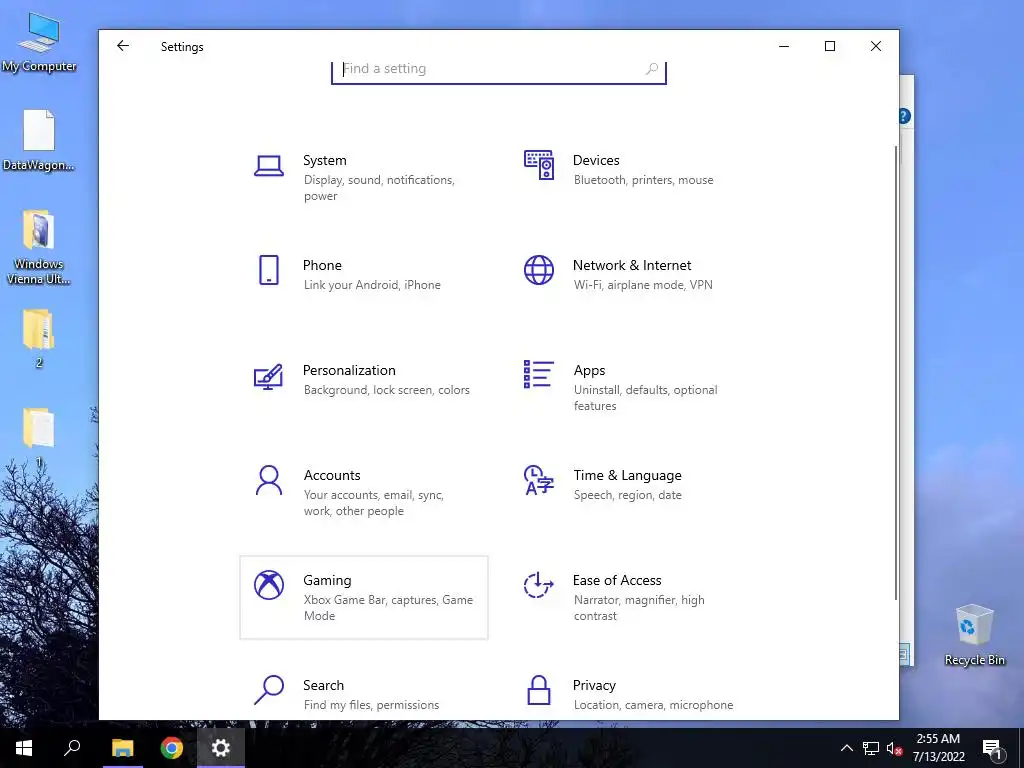
Task: Click 'Speech, region, date' description
Action: [x=627, y=495]
